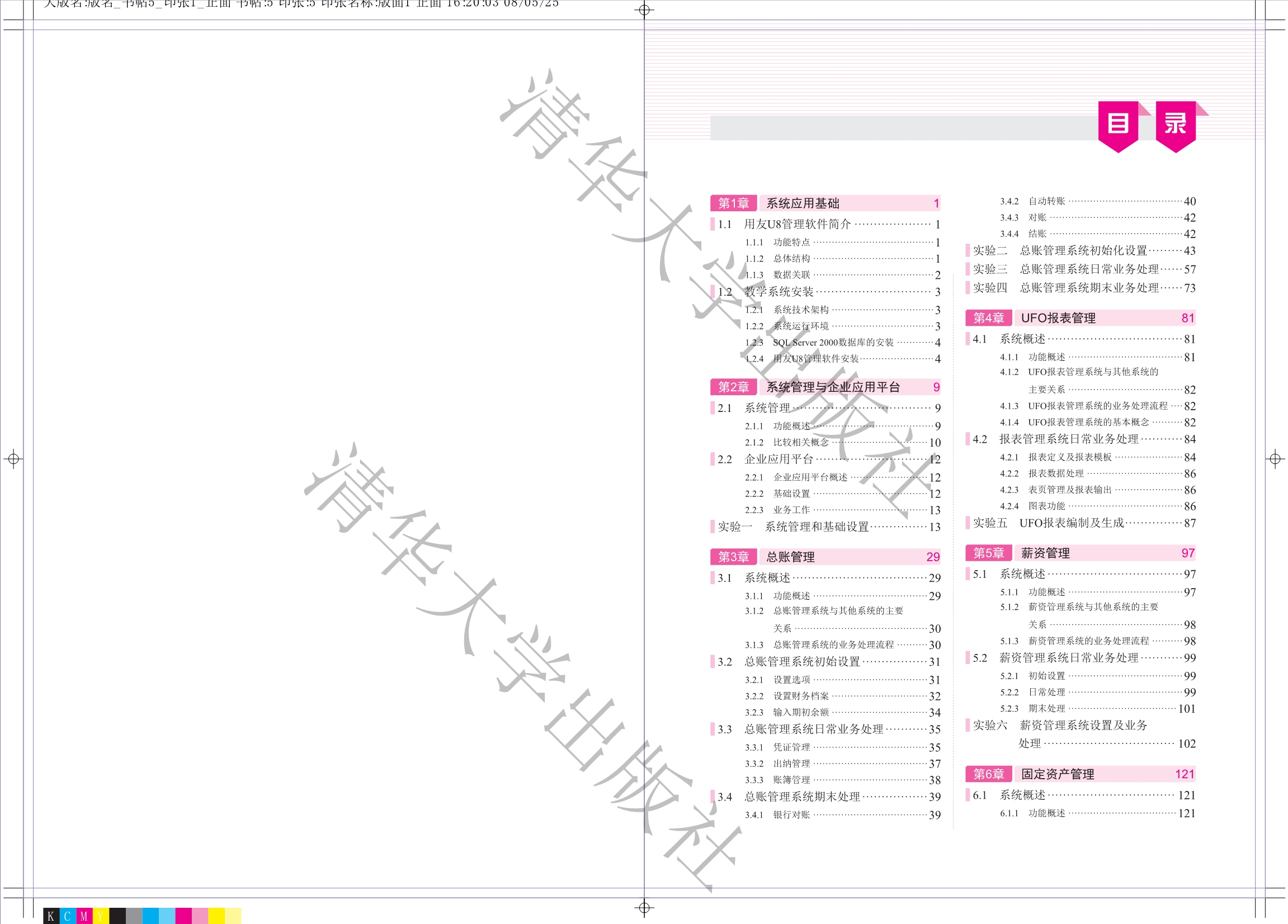Click the top center registration crosshair mark
This screenshot has height=924, width=1288.
tap(644, 10)
